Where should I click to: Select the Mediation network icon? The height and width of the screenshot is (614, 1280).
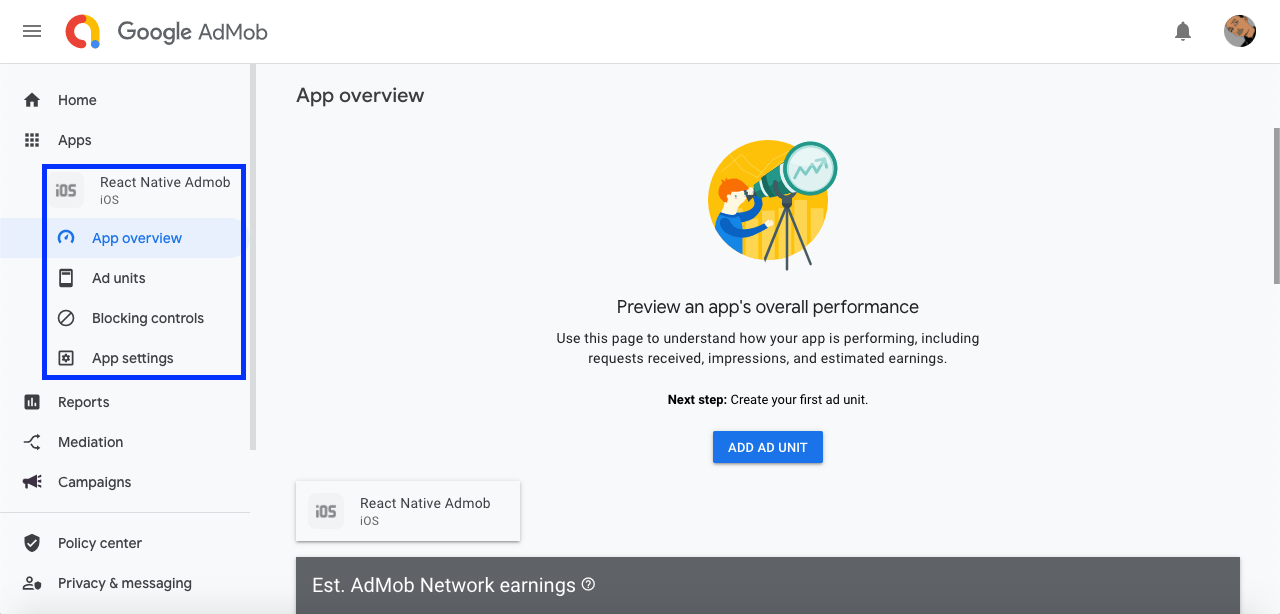click(x=31, y=442)
